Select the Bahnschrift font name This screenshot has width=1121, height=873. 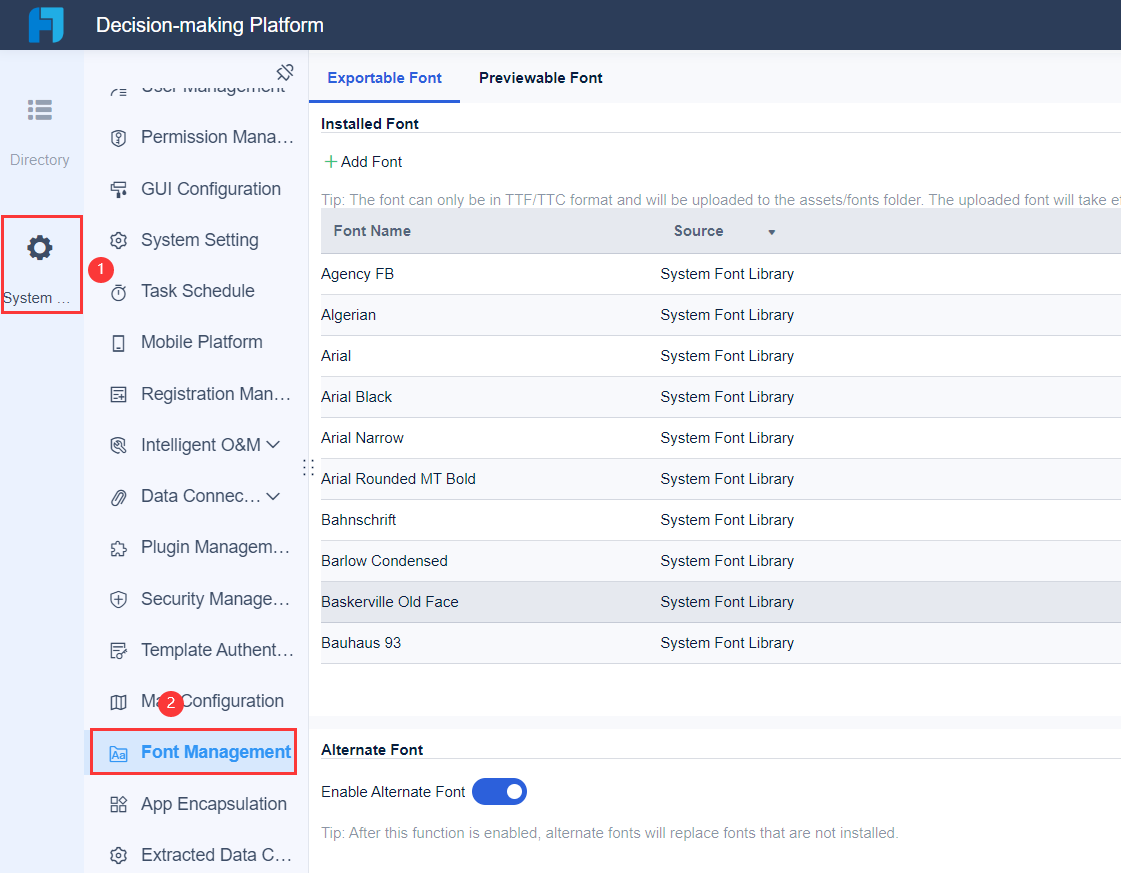358,520
